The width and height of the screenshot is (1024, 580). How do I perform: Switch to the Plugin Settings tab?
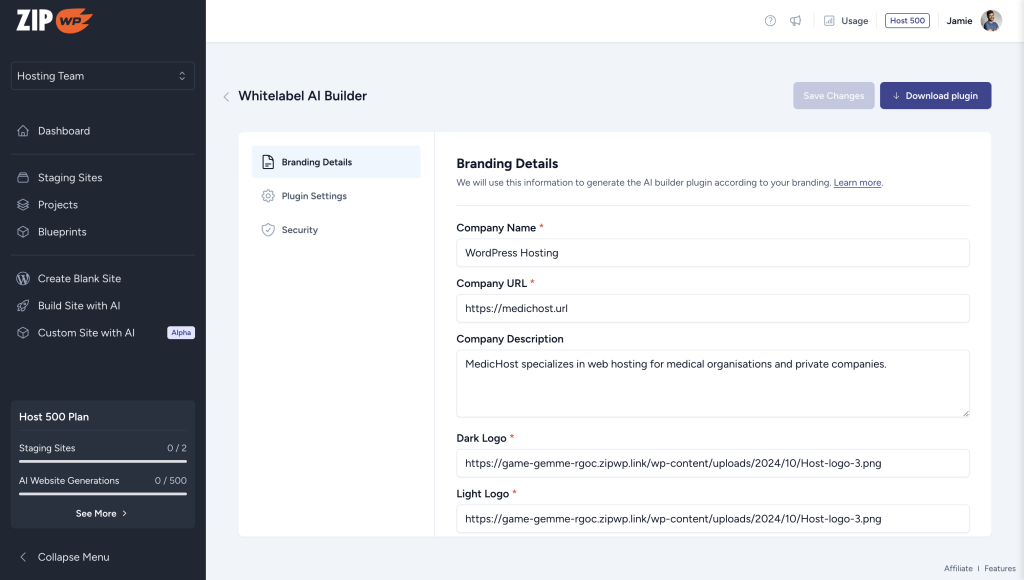314,196
